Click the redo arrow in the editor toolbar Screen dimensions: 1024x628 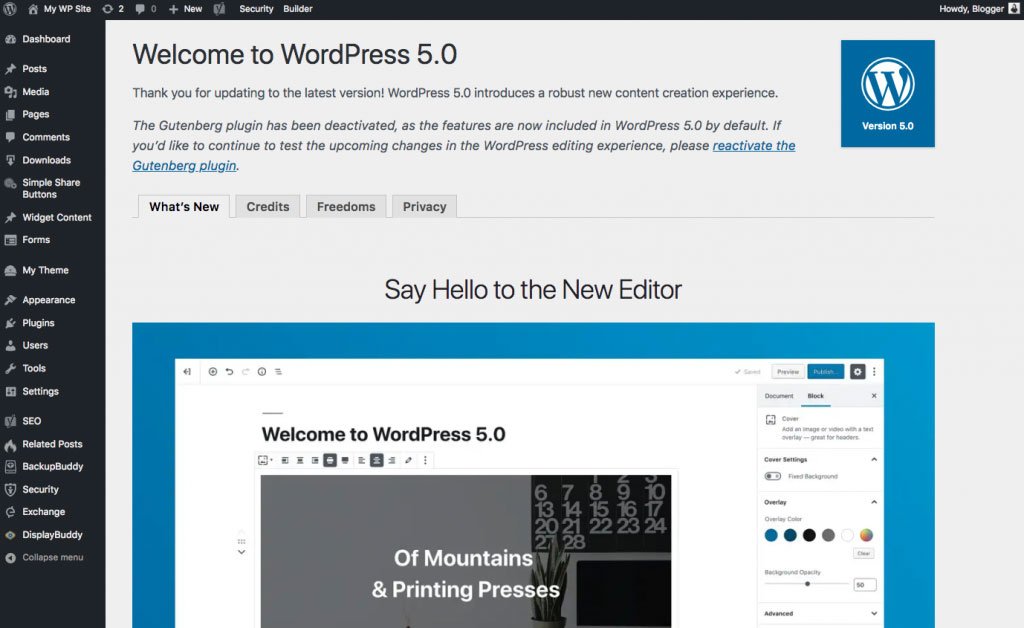(245, 372)
